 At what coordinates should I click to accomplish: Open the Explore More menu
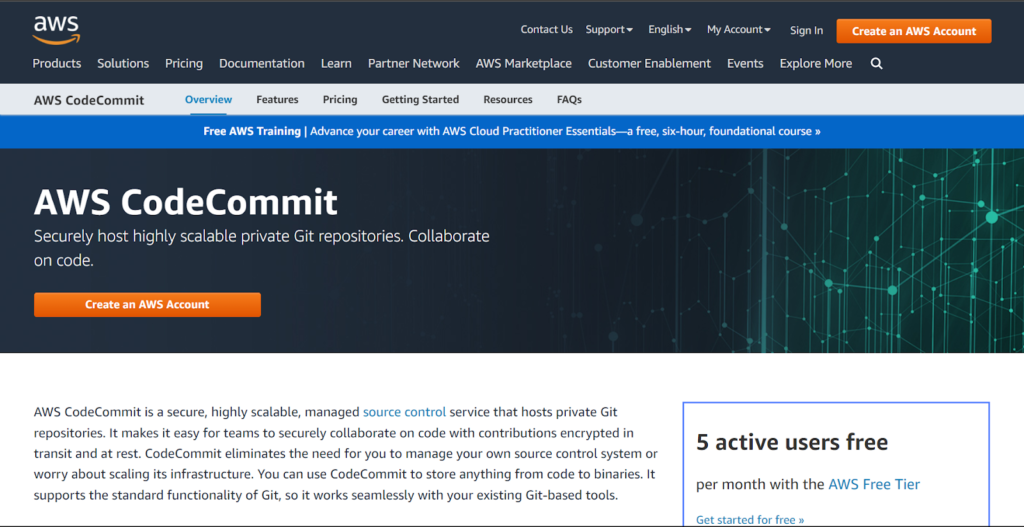(816, 63)
